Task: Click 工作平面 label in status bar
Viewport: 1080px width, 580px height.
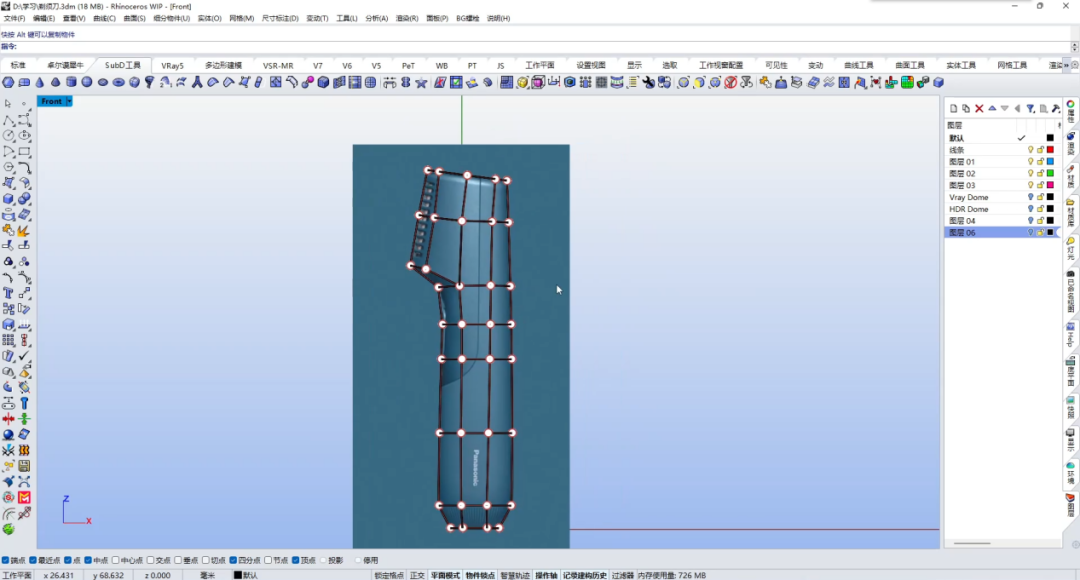Action: pos(15,576)
